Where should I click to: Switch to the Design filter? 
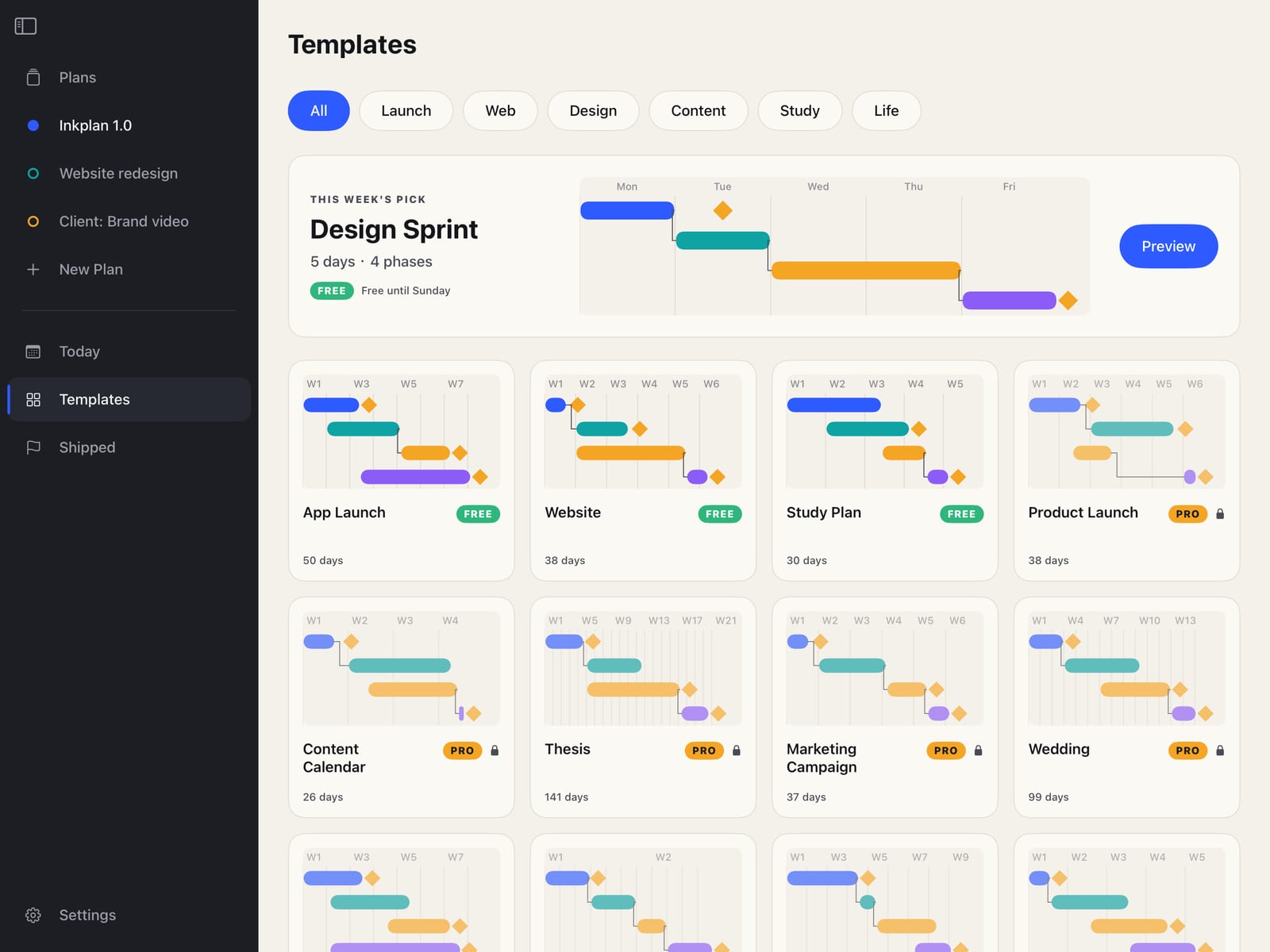[593, 111]
